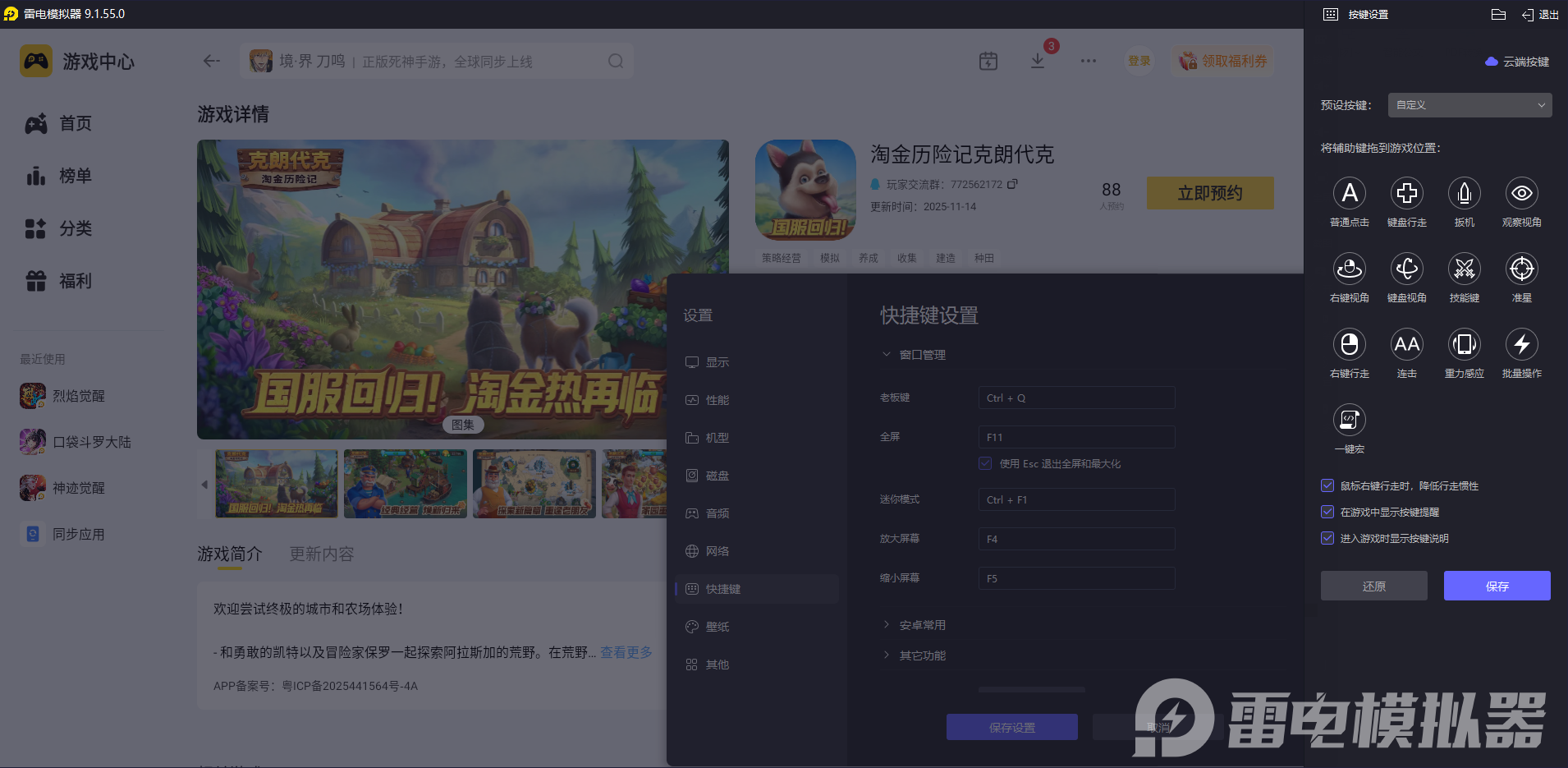Switch to the 更新内容 tab
The height and width of the screenshot is (768, 1568).
[321, 554]
